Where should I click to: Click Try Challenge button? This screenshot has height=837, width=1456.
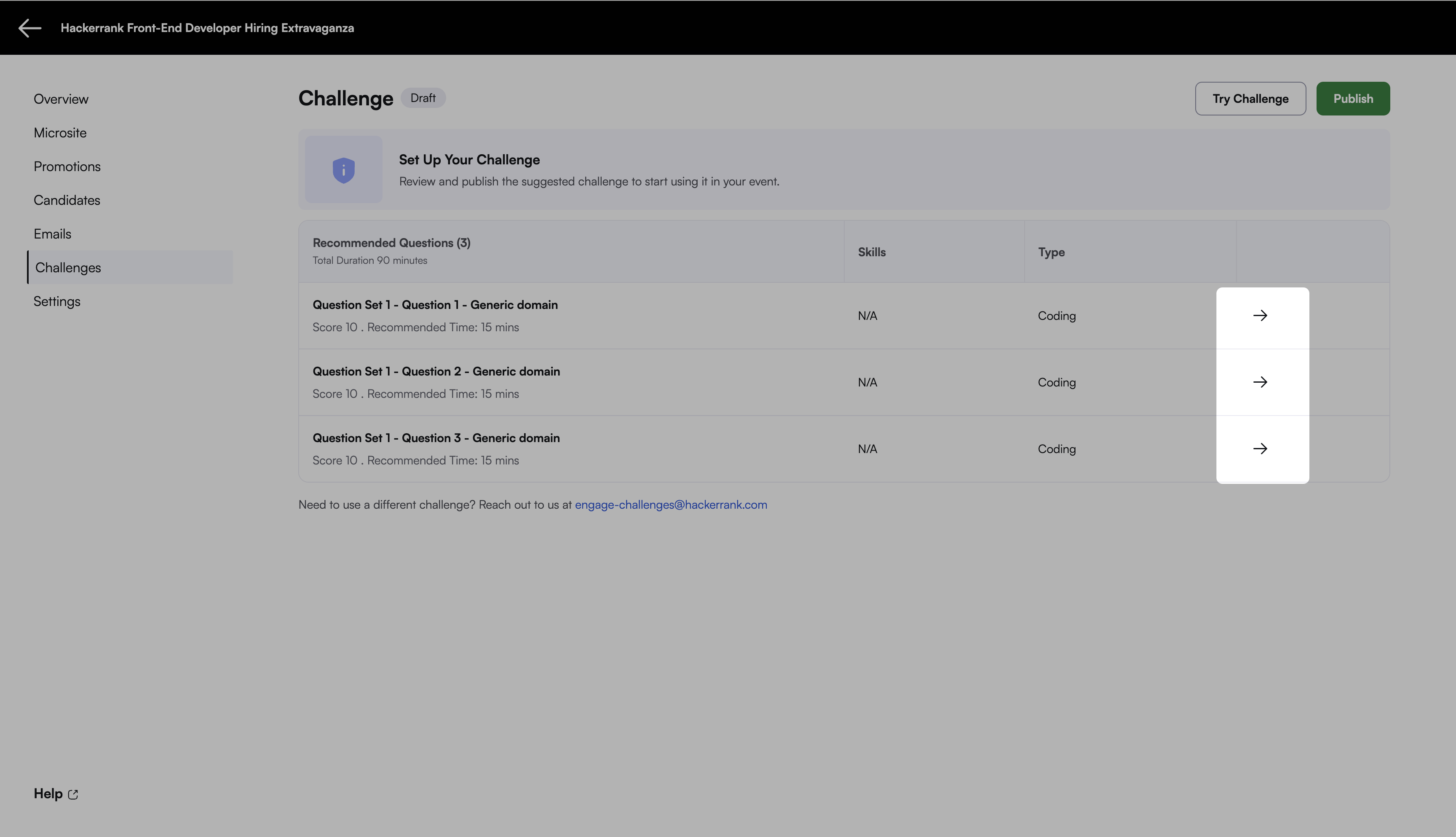[x=1250, y=99]
